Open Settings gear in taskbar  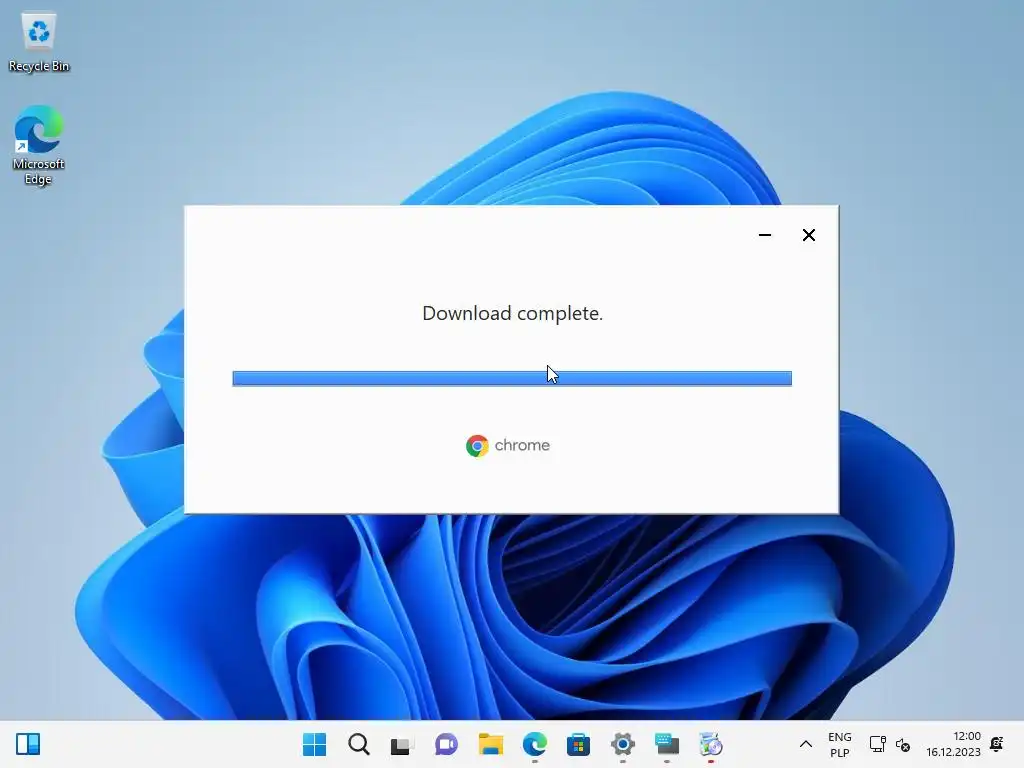pyautogui.click(x=622, y=744)
